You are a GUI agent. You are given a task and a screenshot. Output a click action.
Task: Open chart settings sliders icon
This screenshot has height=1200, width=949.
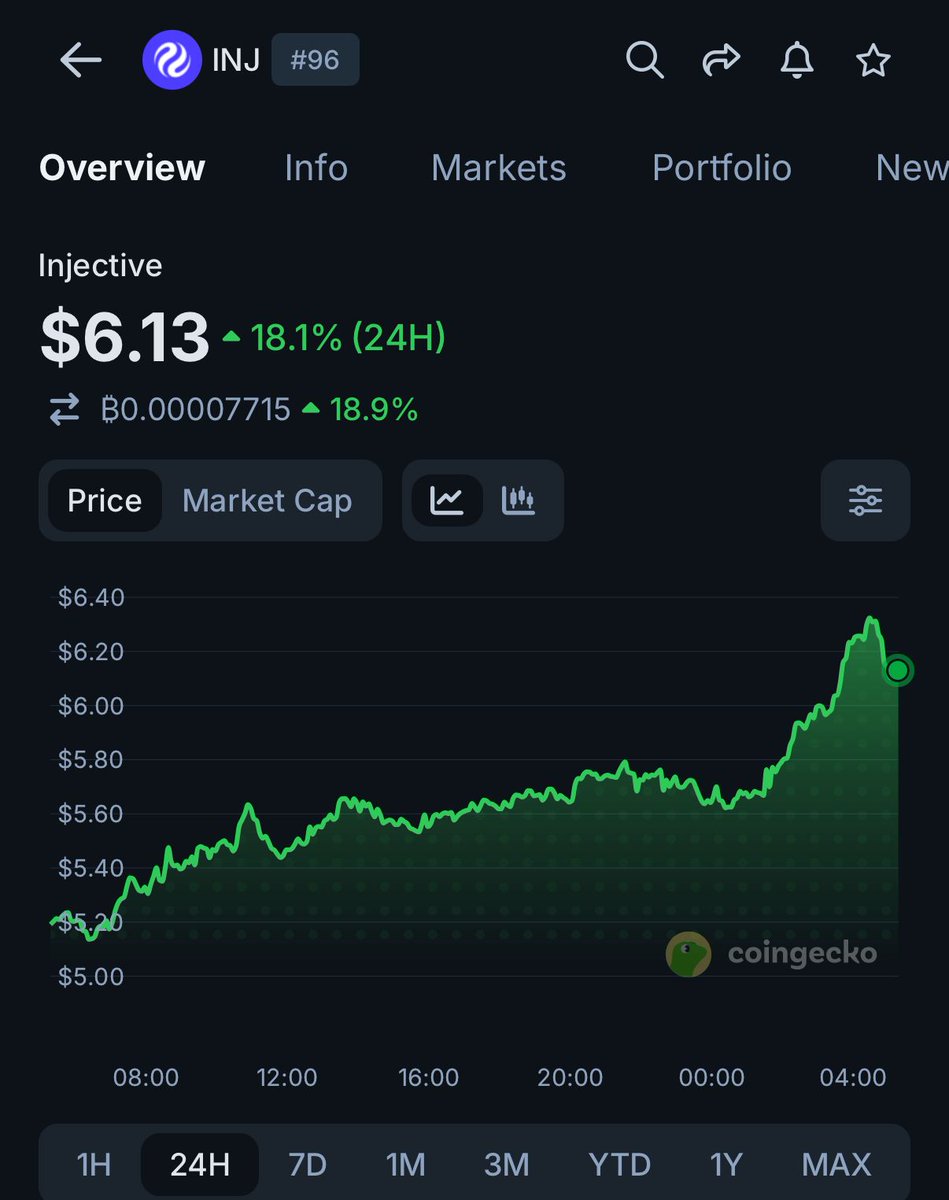865,500
